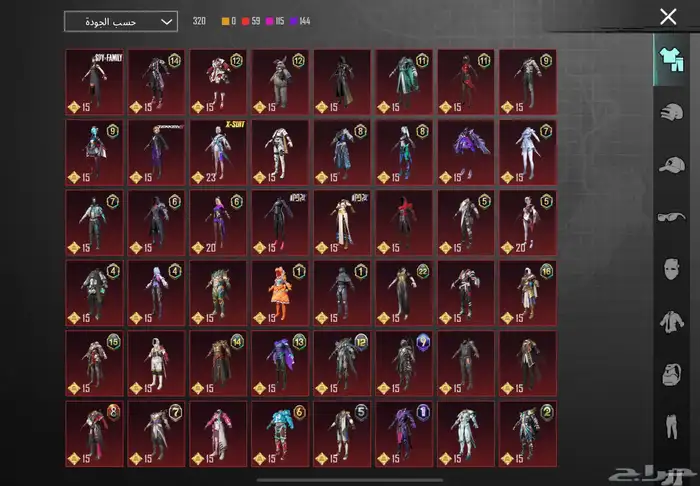Select the outfit with badge number 16
This screenshot has width=700, height=486.
pyautogui.click(x=529, y=292)
